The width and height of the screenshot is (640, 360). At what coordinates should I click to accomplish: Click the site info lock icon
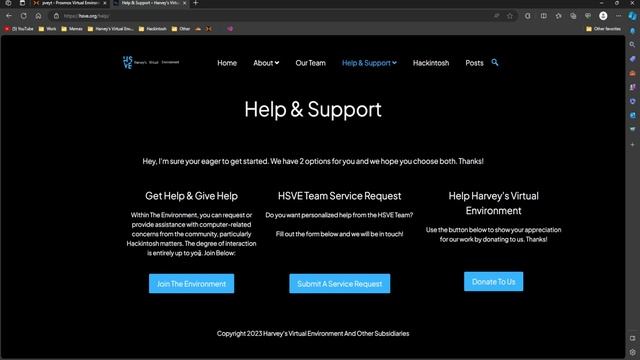(56, 16)
